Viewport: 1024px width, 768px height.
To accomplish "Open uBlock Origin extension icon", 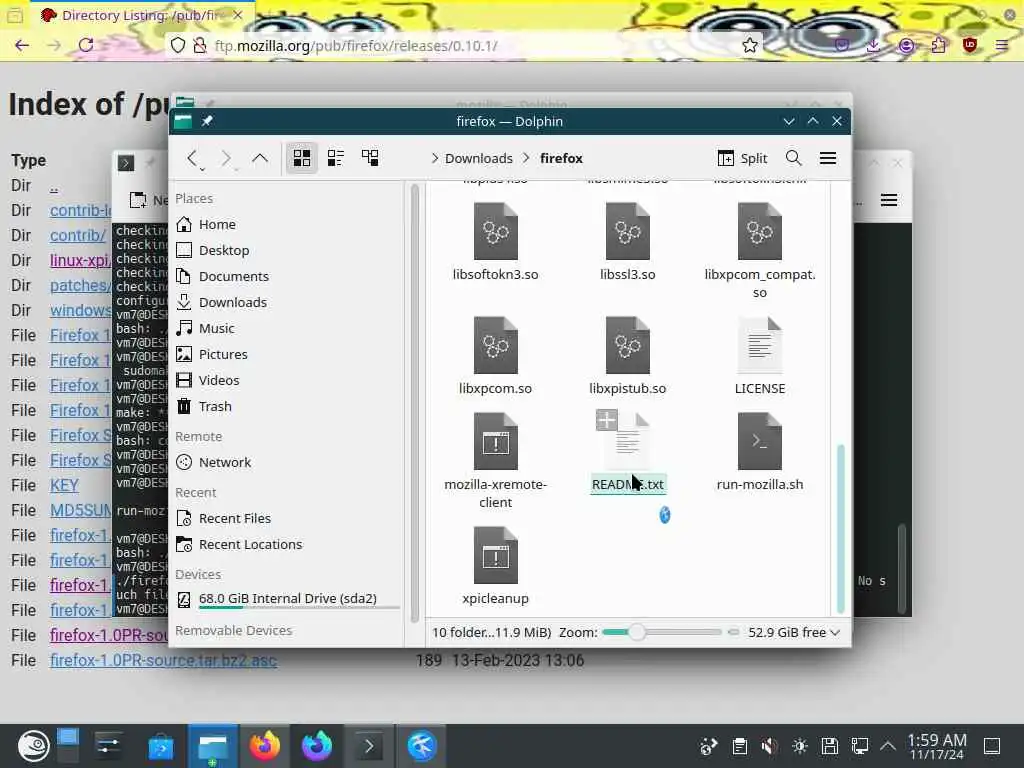I will [x=970, y=45].
